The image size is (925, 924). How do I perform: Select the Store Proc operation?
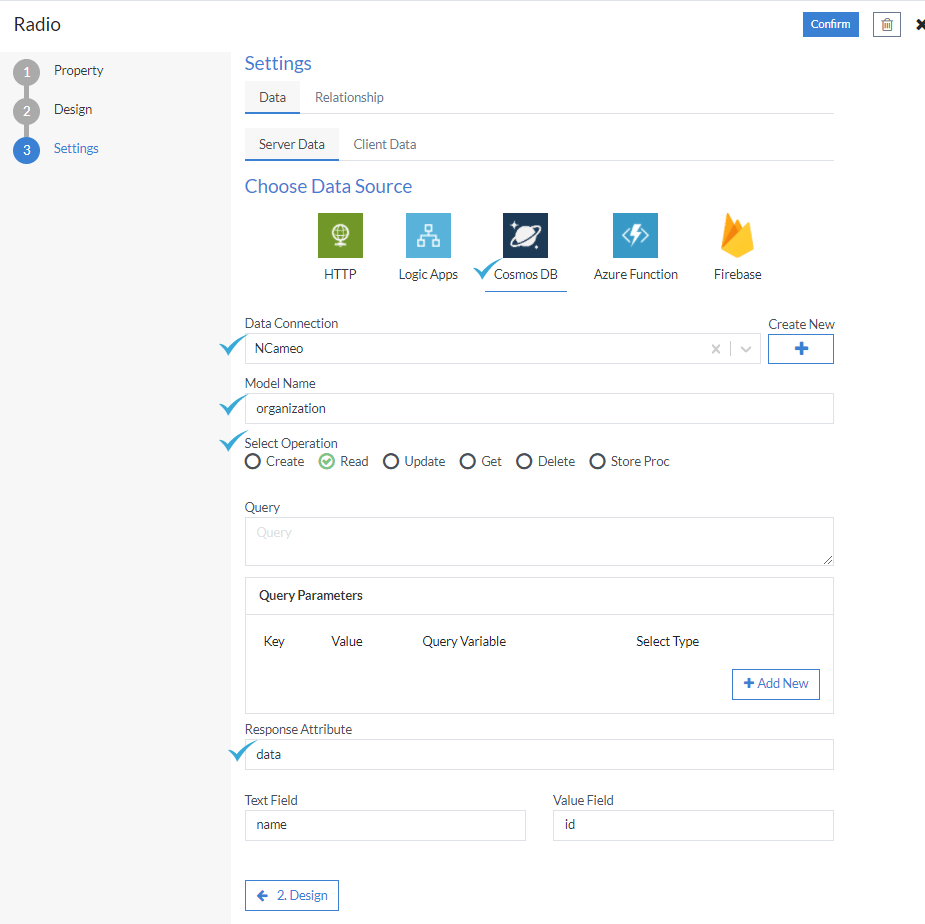(598, 461)
